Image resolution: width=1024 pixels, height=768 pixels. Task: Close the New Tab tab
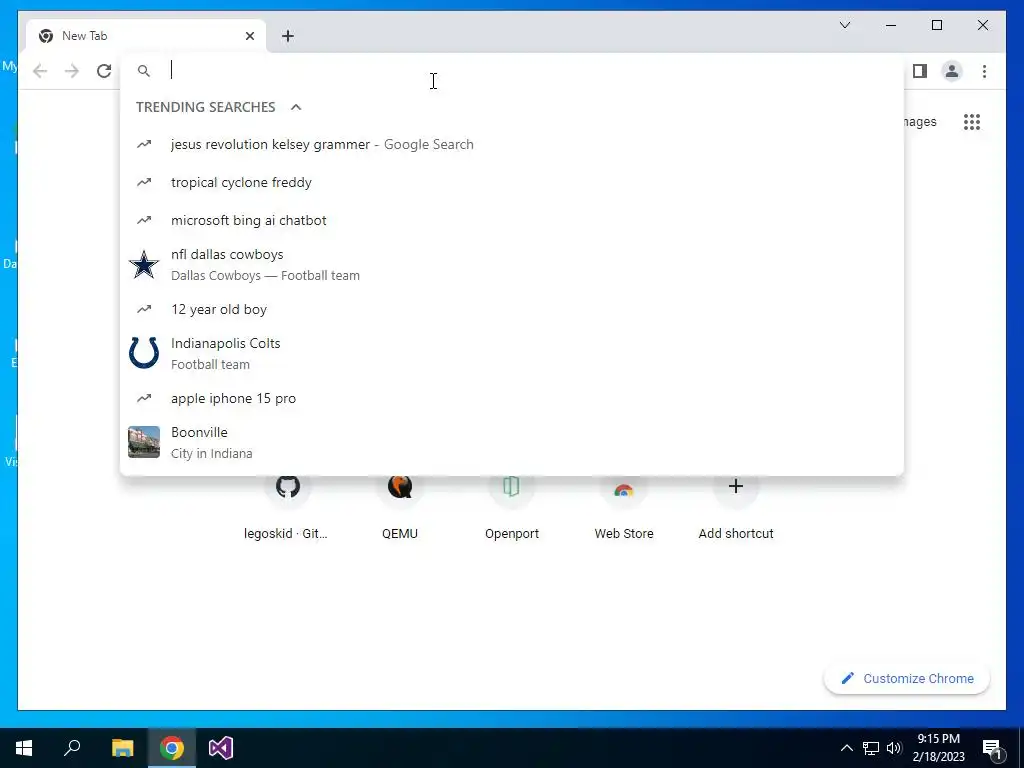pos(249,36)
